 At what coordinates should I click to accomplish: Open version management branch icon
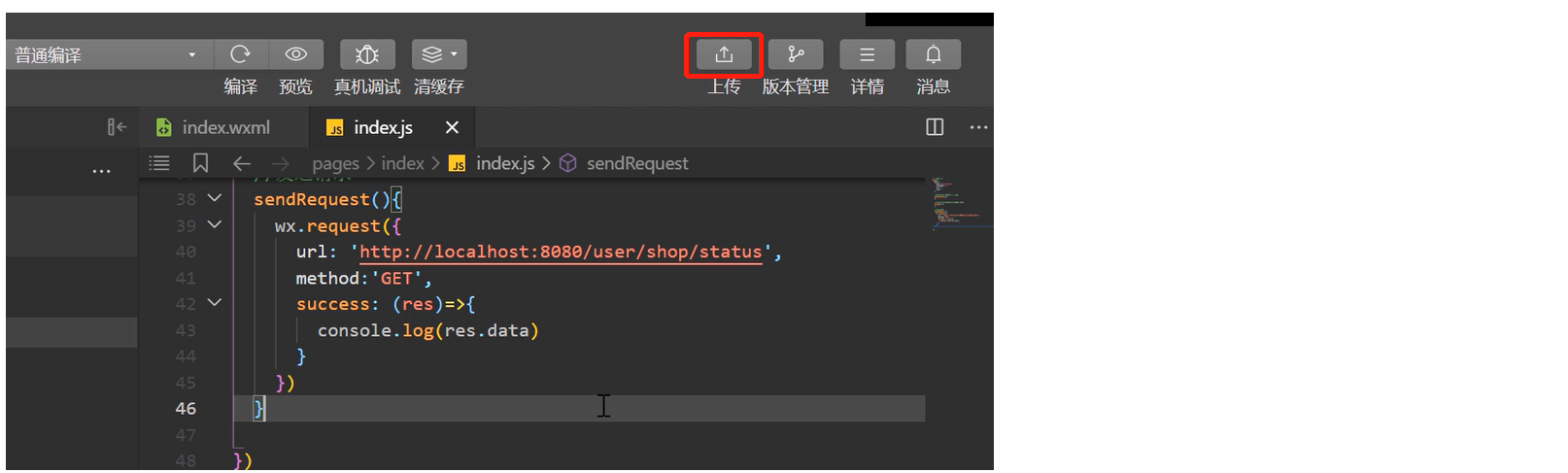[796, 54]
